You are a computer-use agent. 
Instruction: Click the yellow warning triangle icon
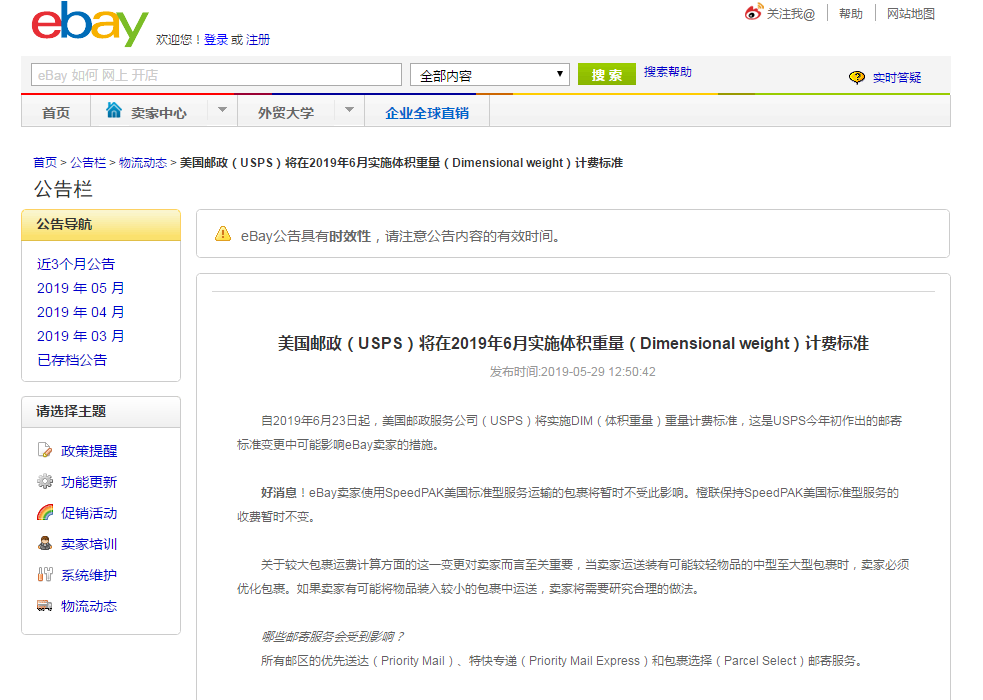223,234
